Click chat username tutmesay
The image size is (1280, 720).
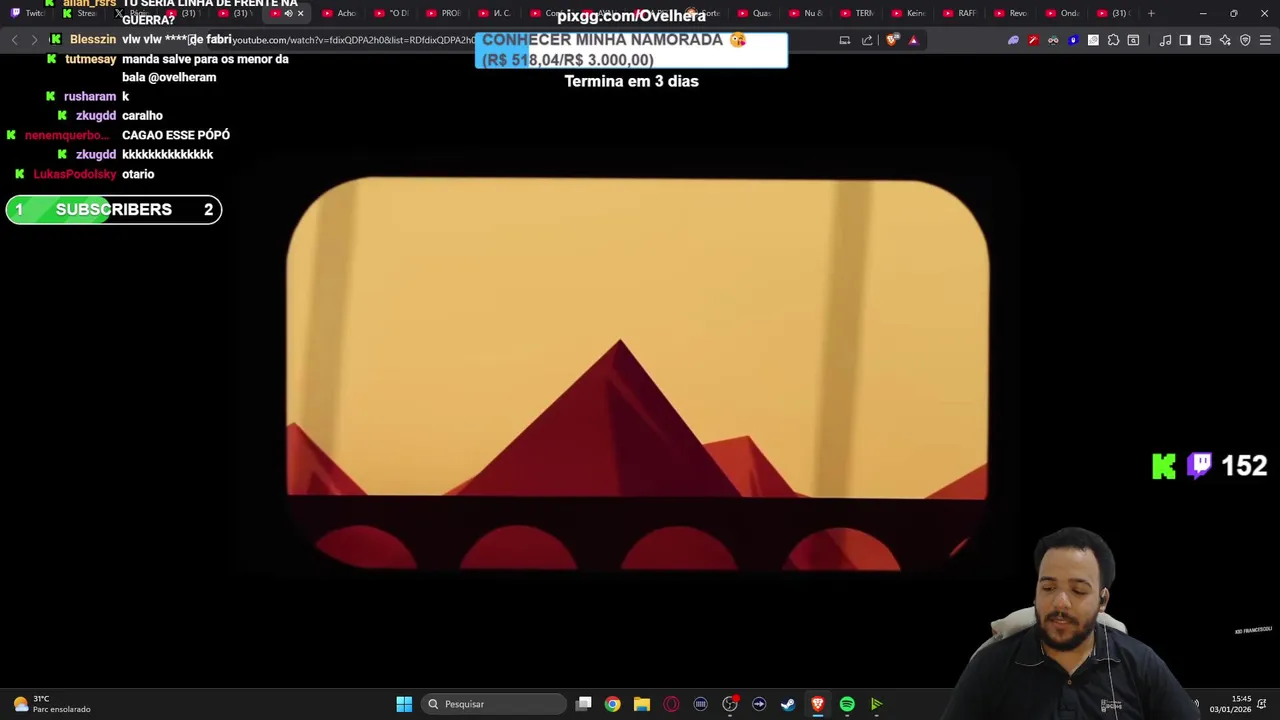[91, 59]
